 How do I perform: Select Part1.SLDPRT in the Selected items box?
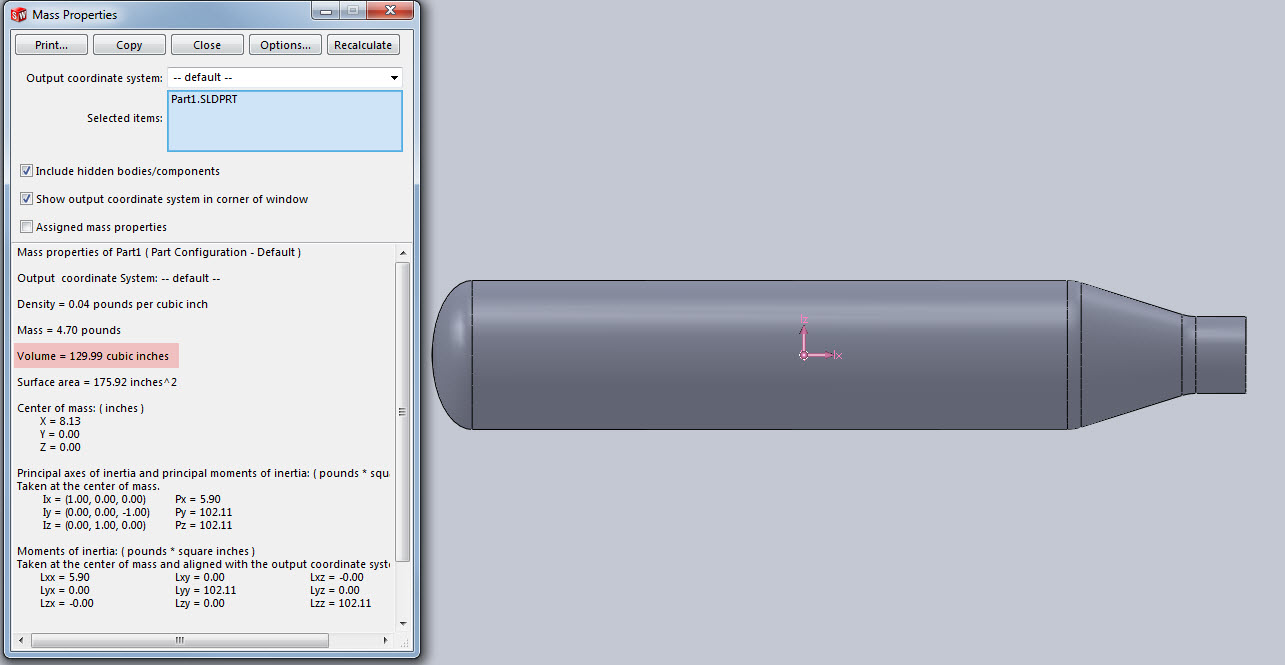coord(204,100)
